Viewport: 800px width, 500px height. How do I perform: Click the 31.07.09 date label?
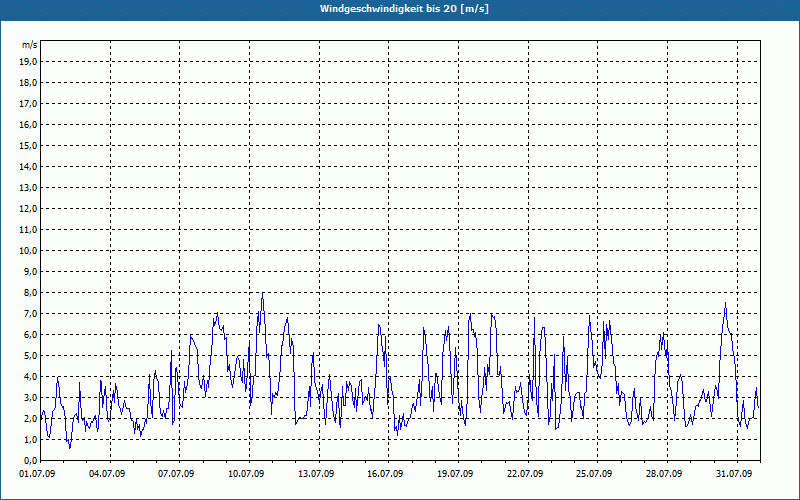[734, 474]
